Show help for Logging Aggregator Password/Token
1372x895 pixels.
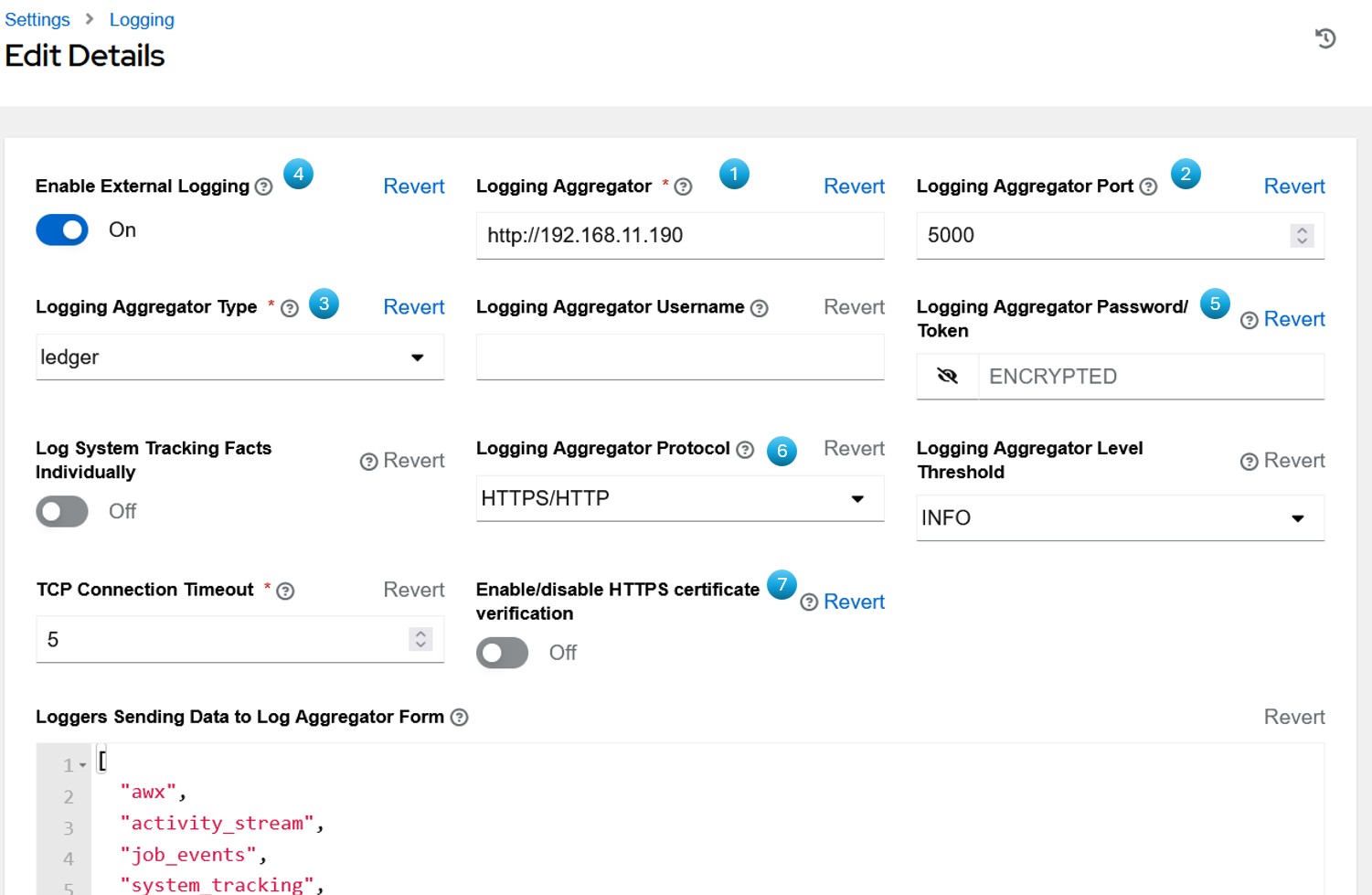1249,320
